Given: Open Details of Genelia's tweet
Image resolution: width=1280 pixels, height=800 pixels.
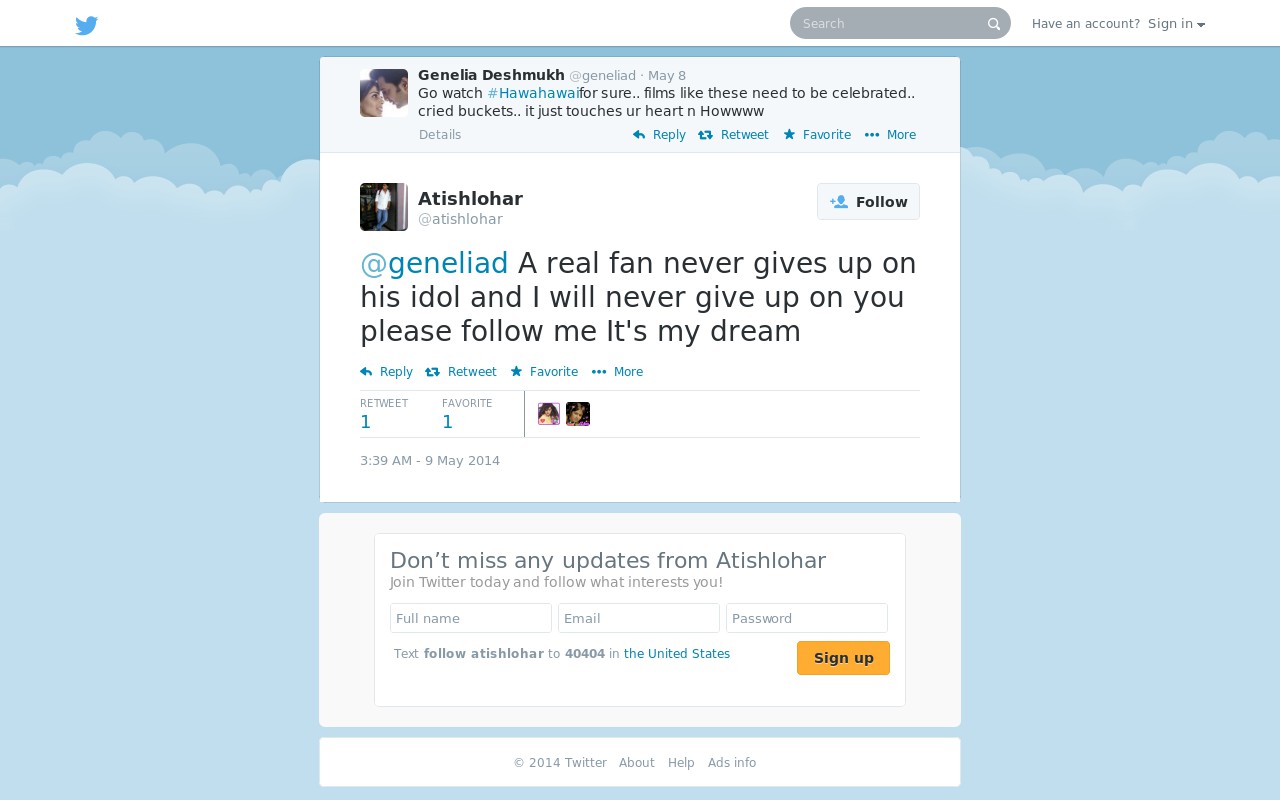Looking at the screenshot, I should pos(440,135).
